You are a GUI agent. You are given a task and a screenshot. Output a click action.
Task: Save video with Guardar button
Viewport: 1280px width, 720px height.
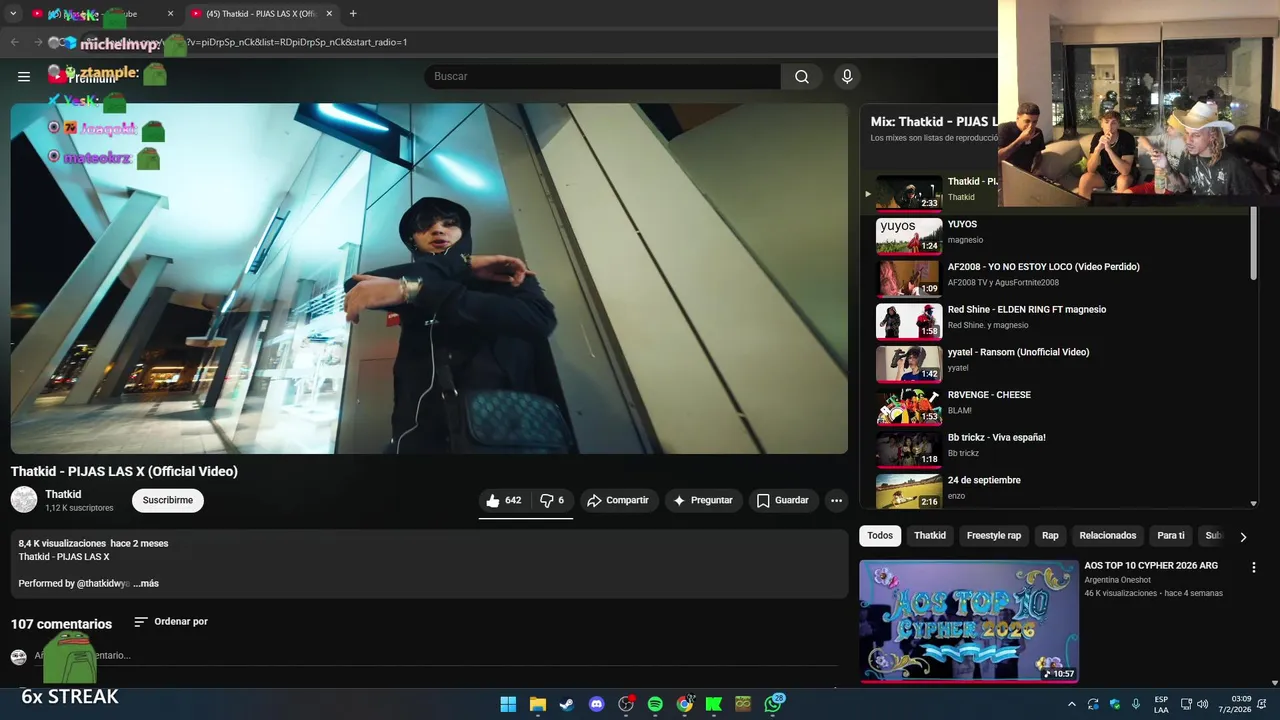(x=783, y=500)
